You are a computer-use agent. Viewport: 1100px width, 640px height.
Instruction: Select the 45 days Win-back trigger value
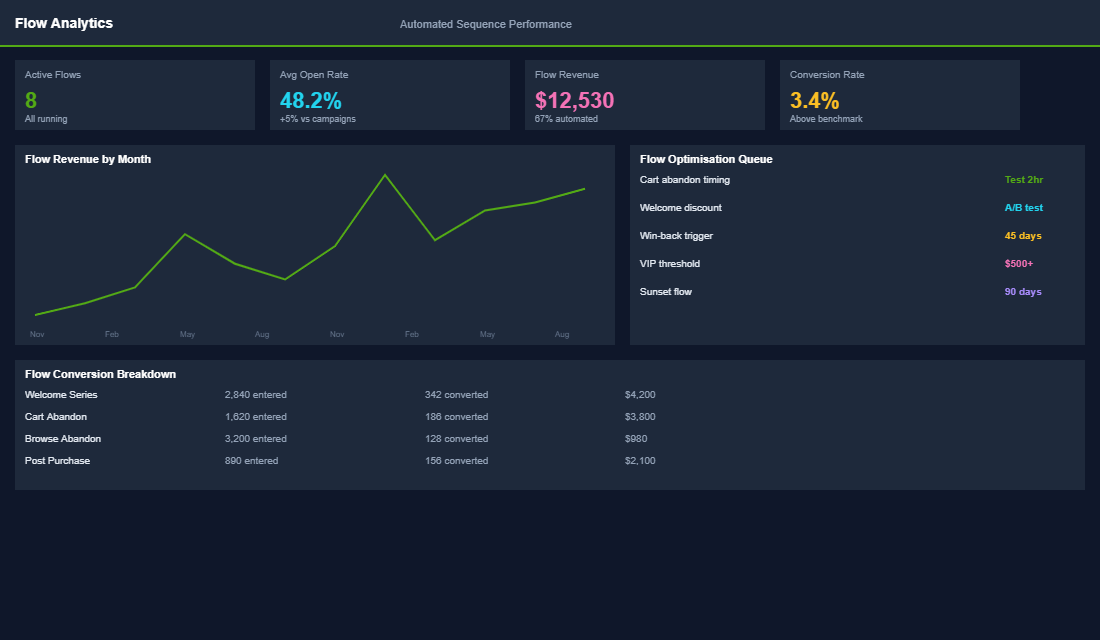[x=1023, y=235]
